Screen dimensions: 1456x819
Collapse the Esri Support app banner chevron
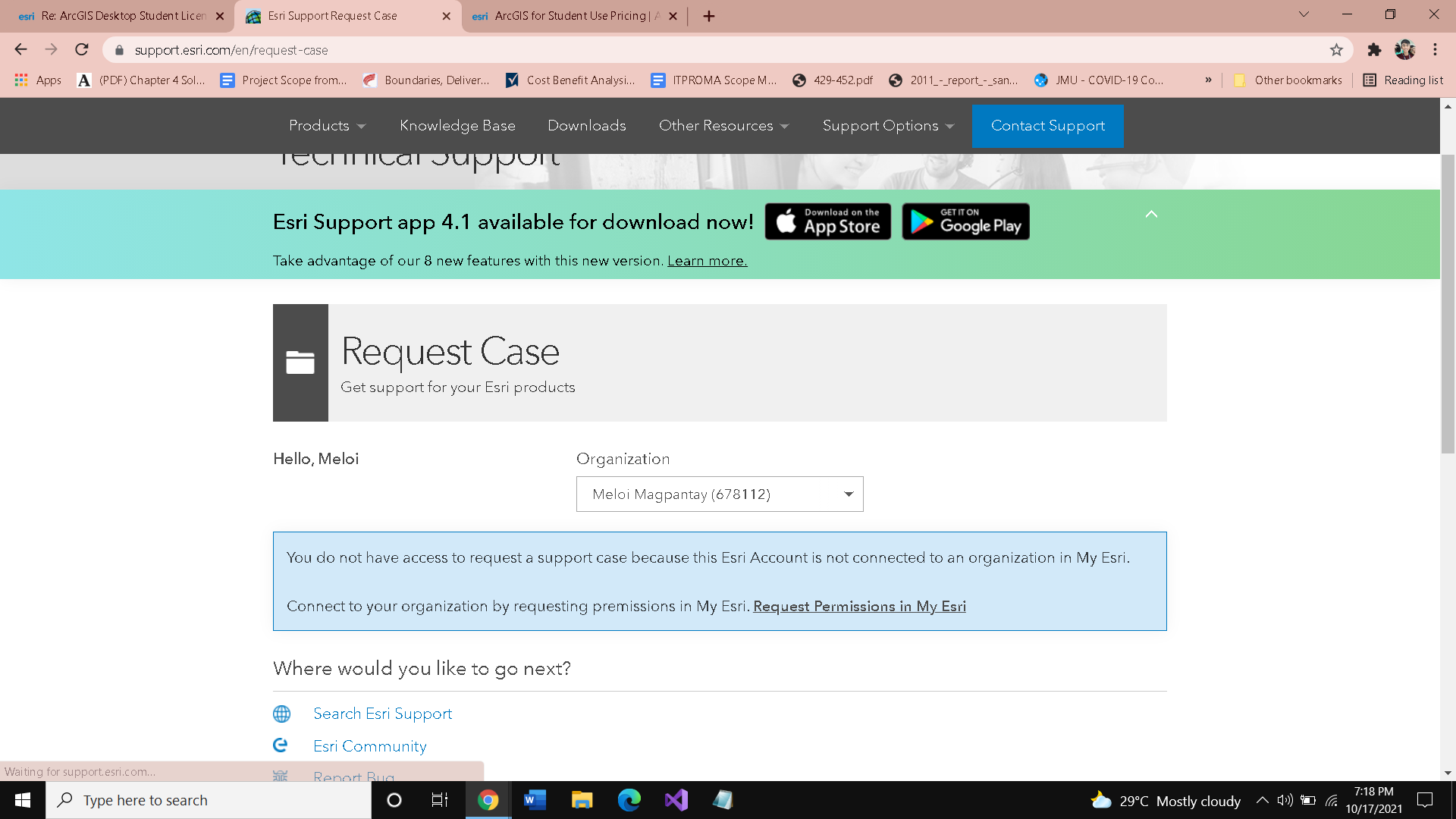click(1151, 215)
